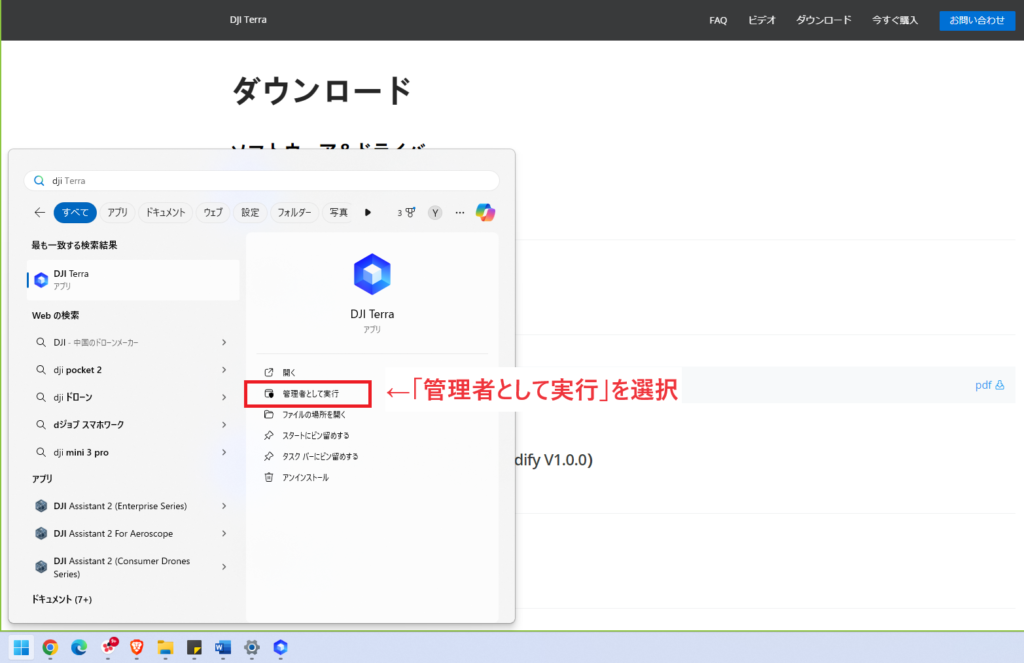Image resolution: width=1024 pixels, height=663 pixels.
Task: Expand the dji pocket 2 suggestion chevron
Action: (x=224, y=370)
